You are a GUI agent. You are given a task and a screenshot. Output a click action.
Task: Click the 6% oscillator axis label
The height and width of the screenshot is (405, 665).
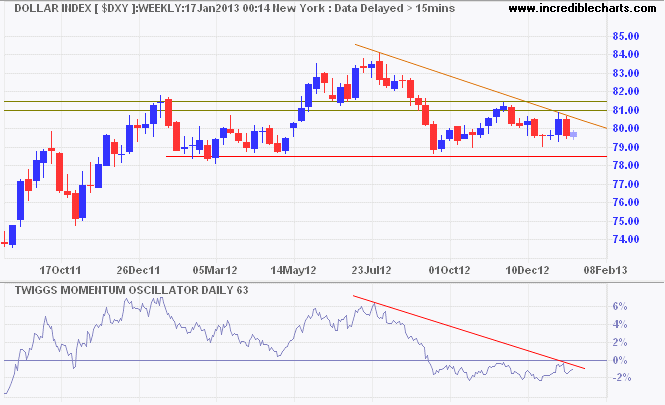620,306
